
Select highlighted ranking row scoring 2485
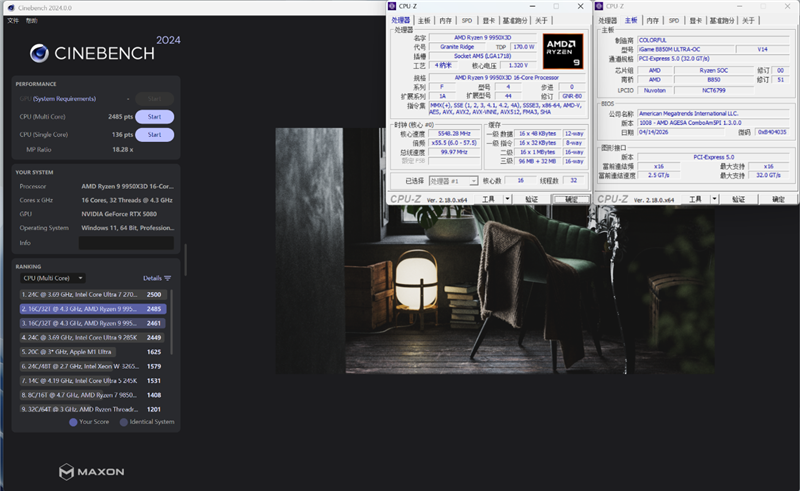[93, 309]
